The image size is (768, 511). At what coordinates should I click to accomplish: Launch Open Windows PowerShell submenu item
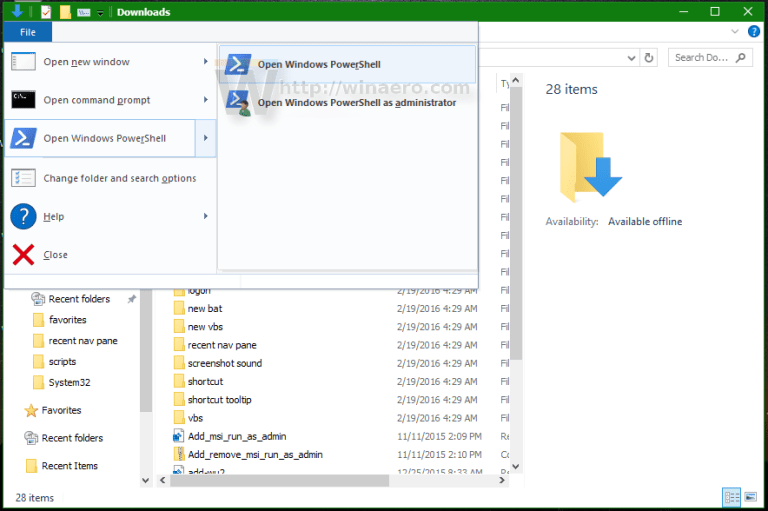coord(347,64)
